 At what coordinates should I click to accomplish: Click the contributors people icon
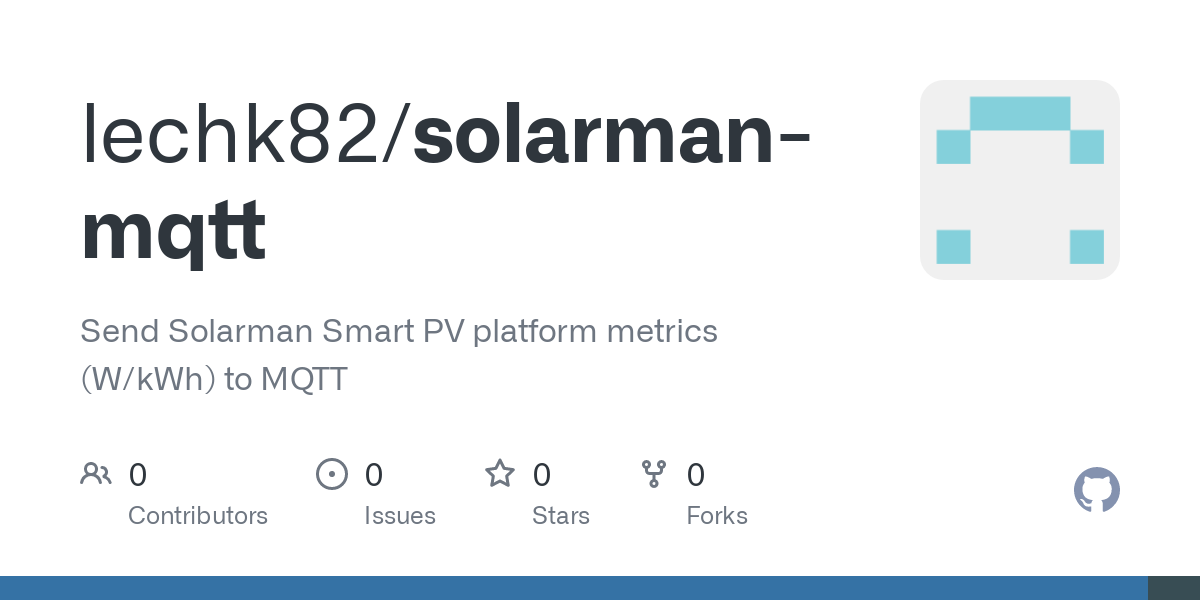[96, 473]
